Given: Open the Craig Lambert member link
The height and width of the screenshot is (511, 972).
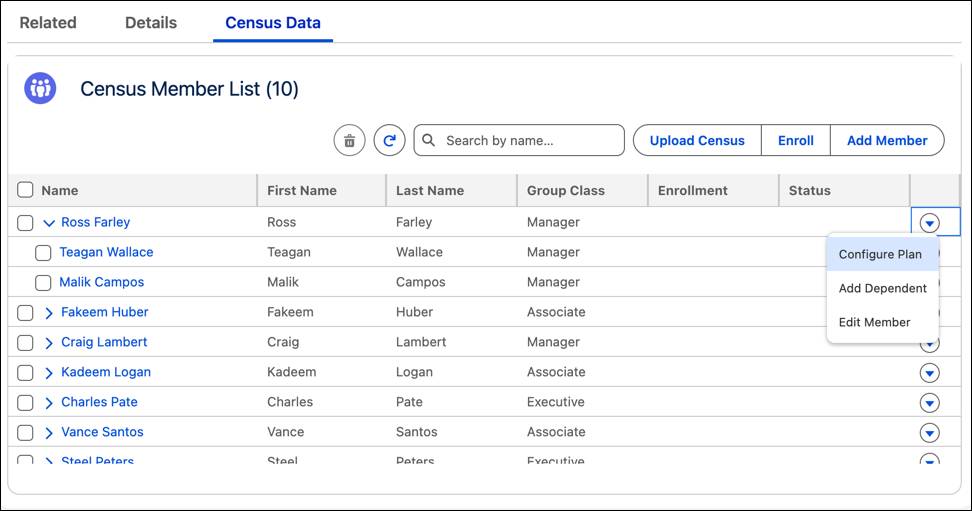Looking at the screenshot, I should click(x=104, y=342).
